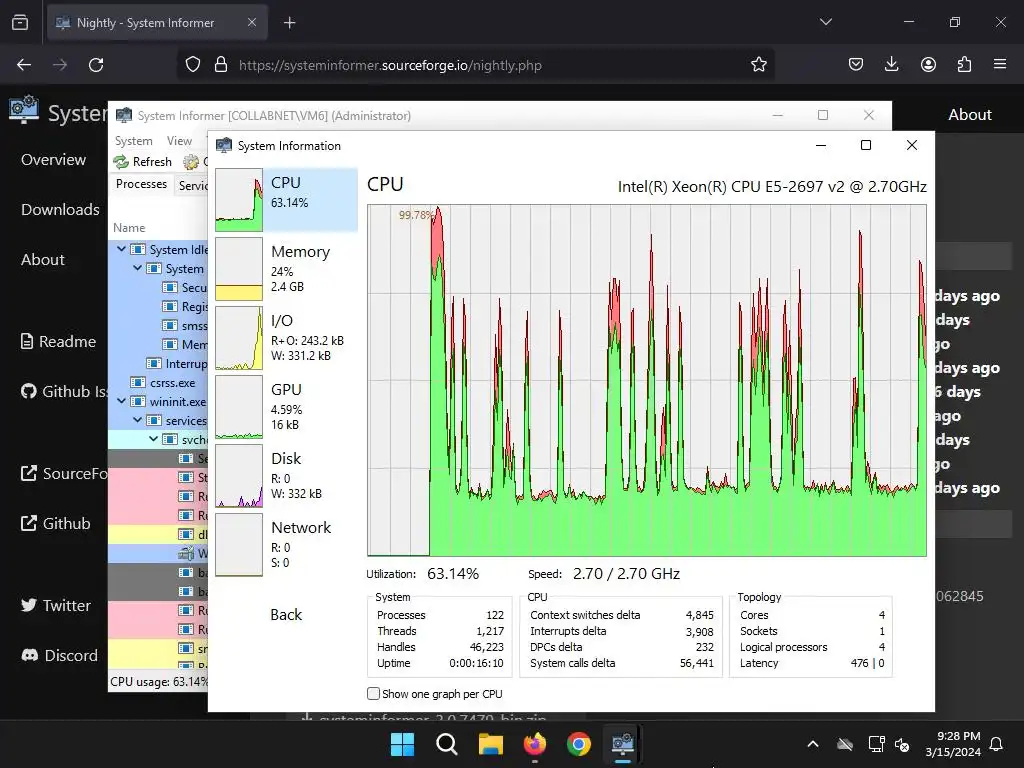Open the Readme link with document icon
The height and width of the screenshot is (768, 1024).
(58, 342)
